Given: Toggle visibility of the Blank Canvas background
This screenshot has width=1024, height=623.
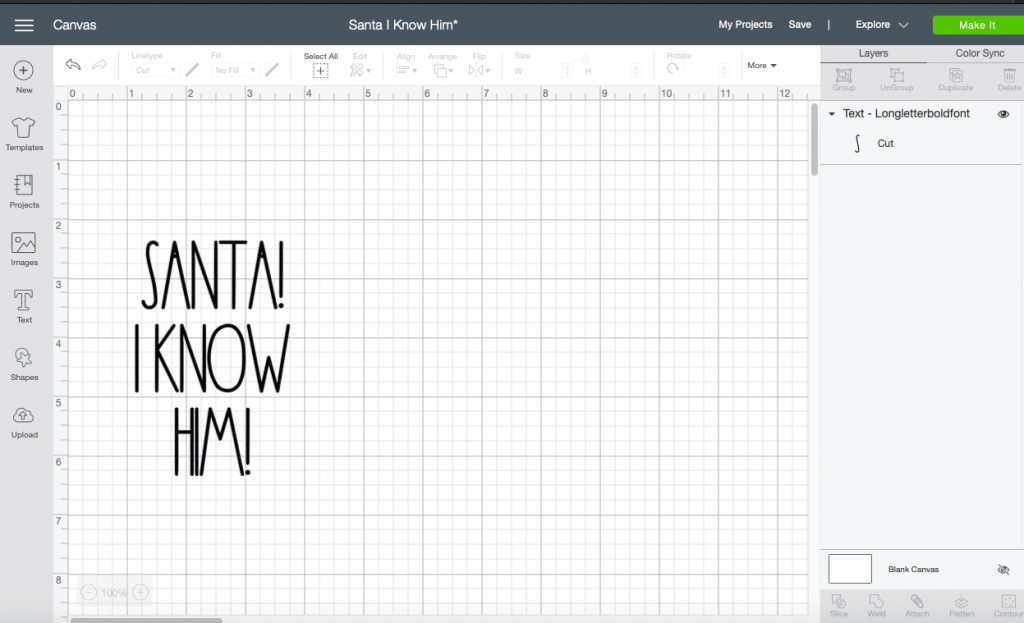Looking at the screenshot, I should (x=1003, y=569).
